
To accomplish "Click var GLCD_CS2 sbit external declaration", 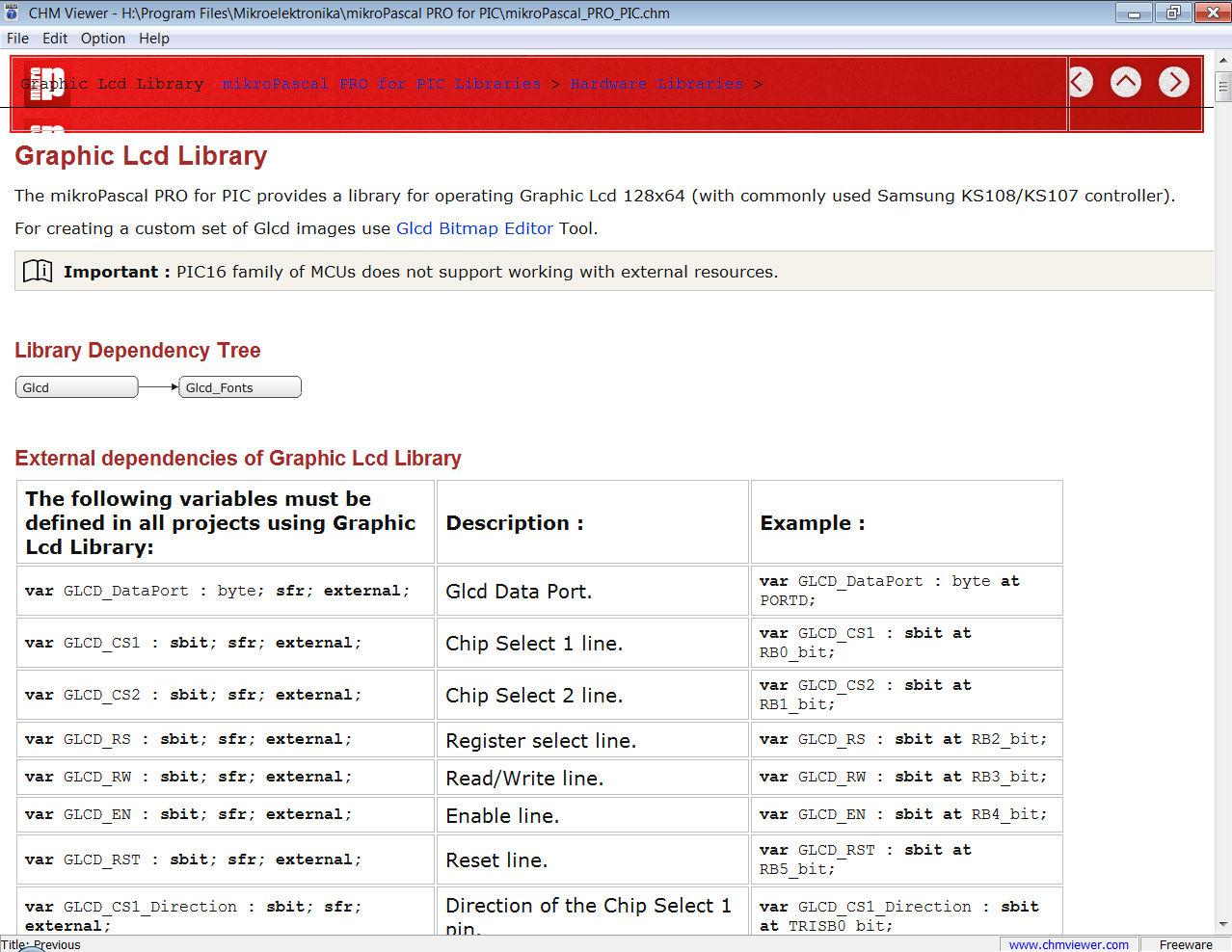I will click(226, 695).
